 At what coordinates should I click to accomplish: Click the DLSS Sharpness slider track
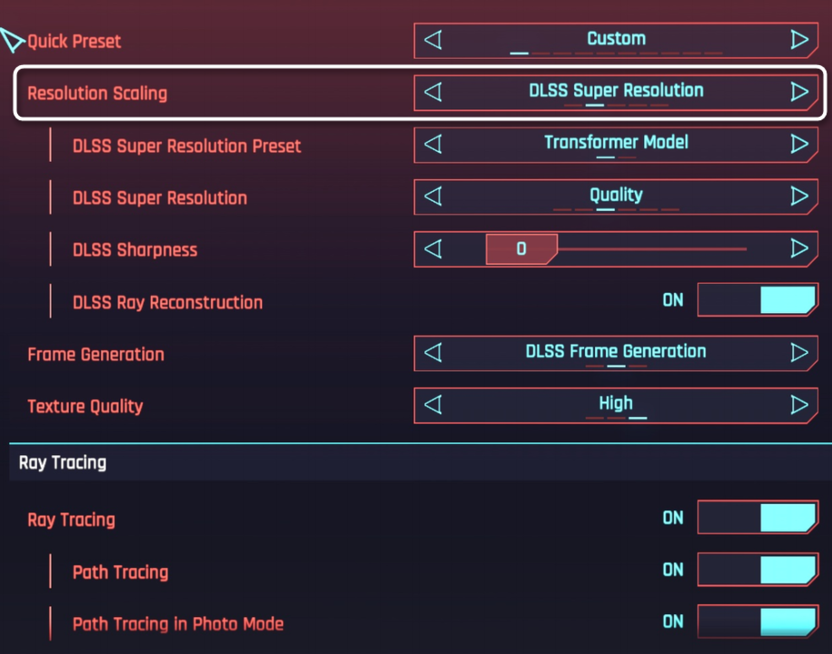[x=650, y=249]
